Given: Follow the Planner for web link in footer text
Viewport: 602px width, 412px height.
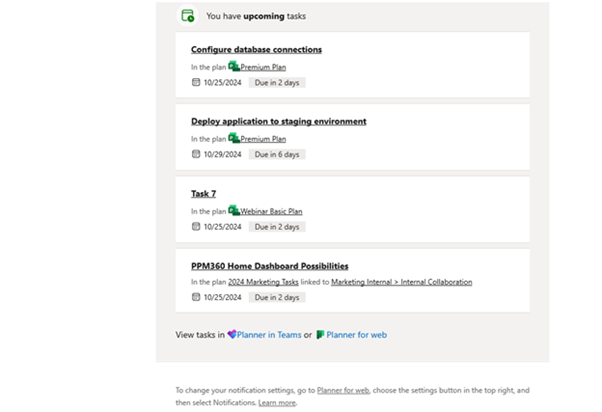Looking at the screenshot, I should point(341,390).
